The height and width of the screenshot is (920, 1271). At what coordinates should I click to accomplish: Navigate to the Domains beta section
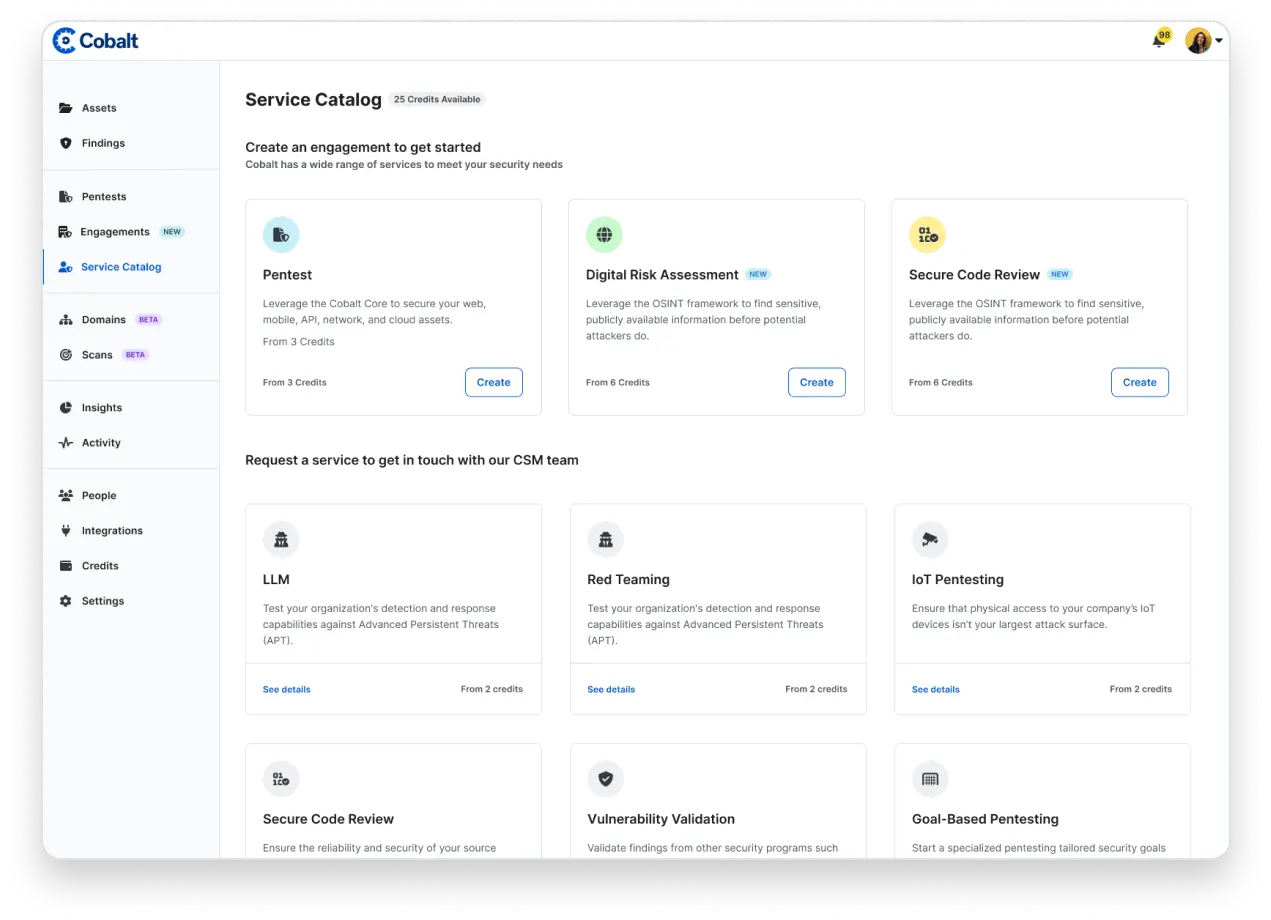104,319
